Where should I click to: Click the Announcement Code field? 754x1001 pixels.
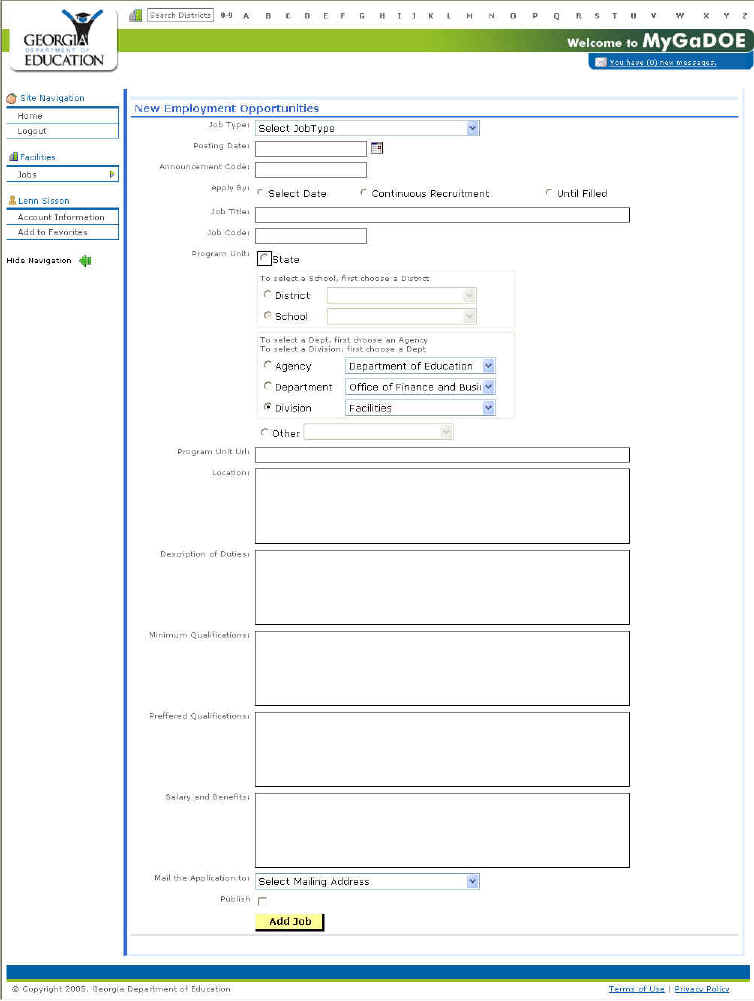[311, 170]
